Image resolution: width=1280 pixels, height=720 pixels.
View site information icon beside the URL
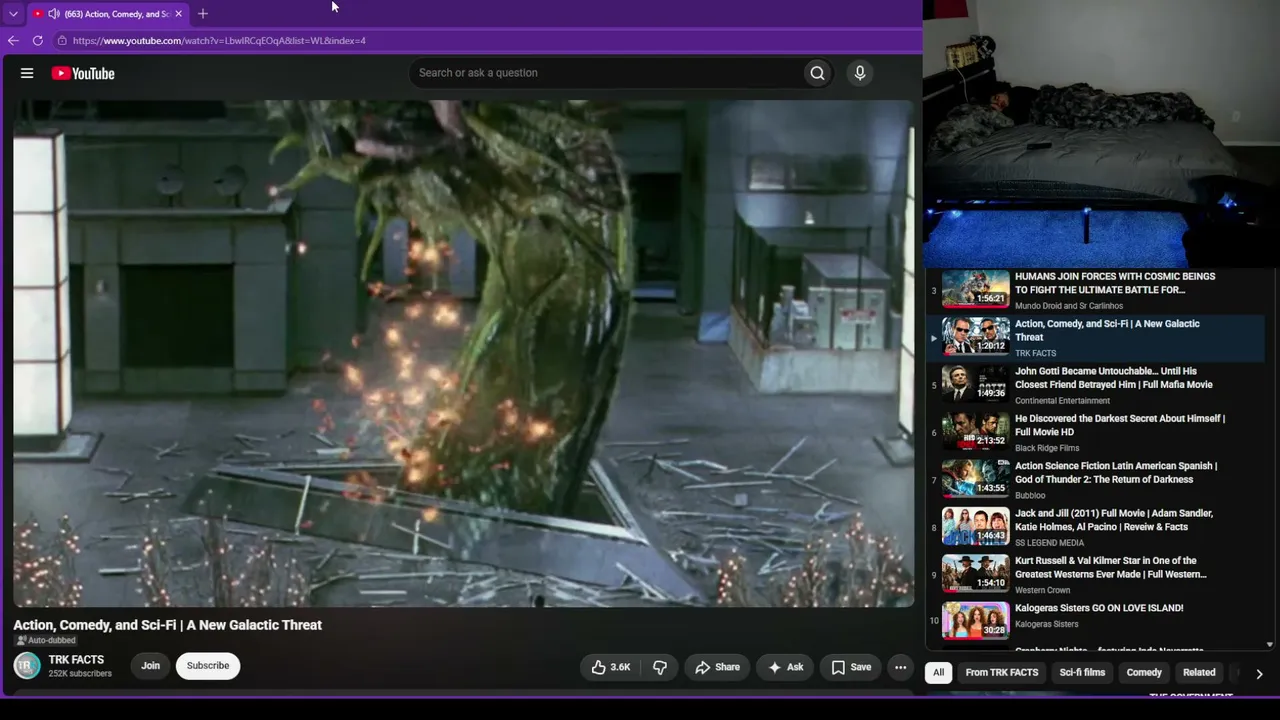pyautogui.click(x=62, y=41)
